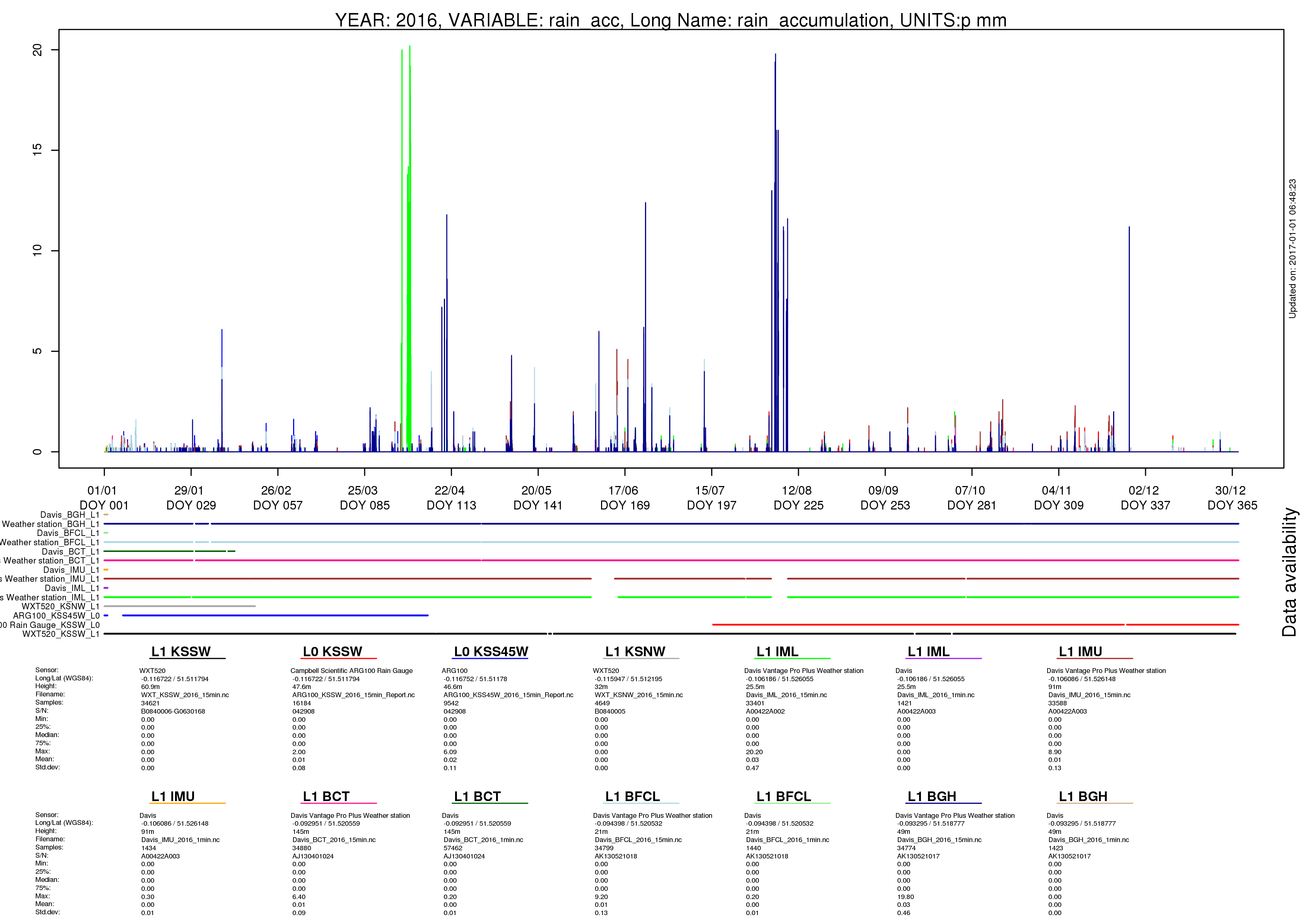1306x924 pixels.
Task: Select filename 'Davis_IMU_2016_15min.nc'
Action: (x=1089, y=695)
